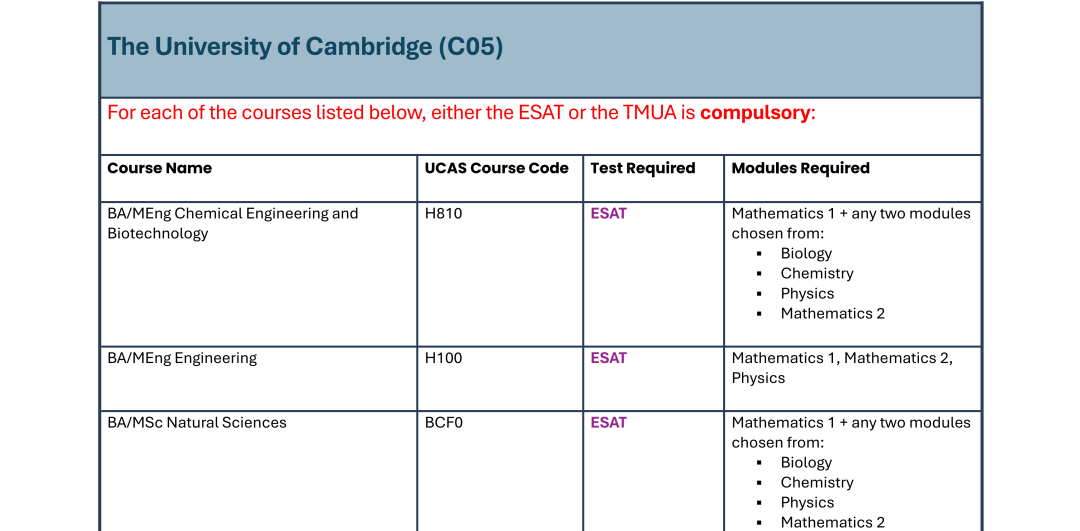Viewport: 1080px width, 531px height.
Task: Click Chemistry bullet in Chemical Engineering row
Action: point(817,273)
